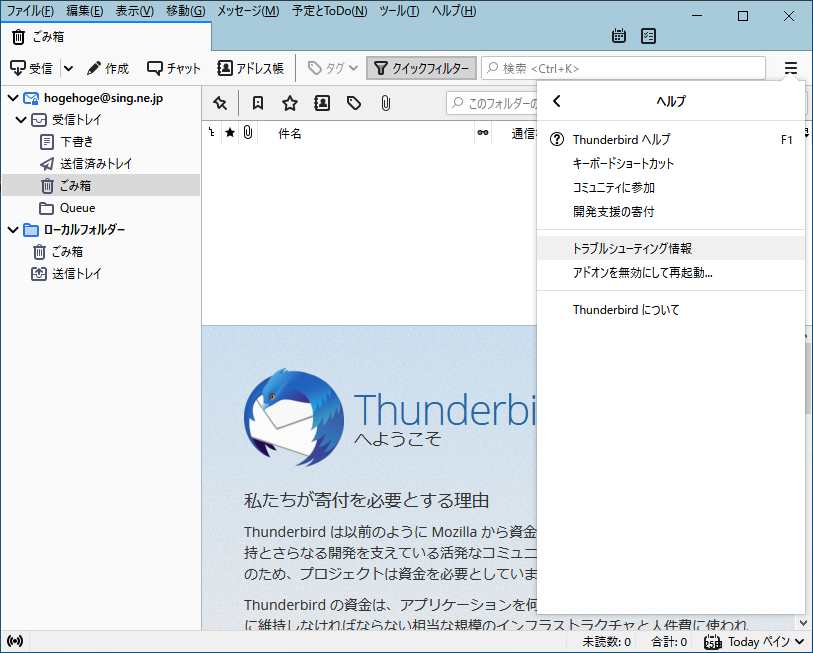813x653 pixels.
Task: Select the ごみ箱 tab
Action: [106, 37]
